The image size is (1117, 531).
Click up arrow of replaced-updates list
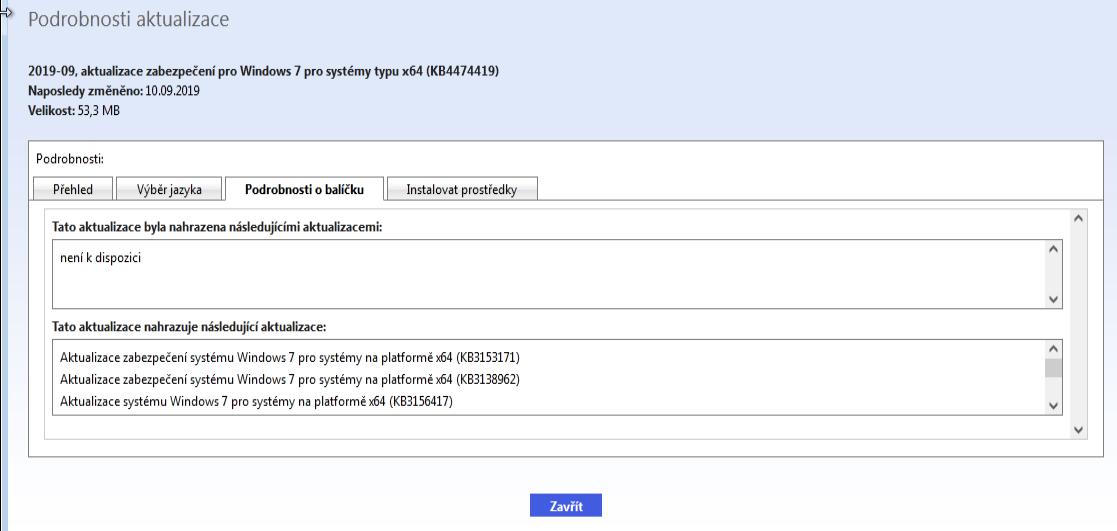coord(1053,349)
